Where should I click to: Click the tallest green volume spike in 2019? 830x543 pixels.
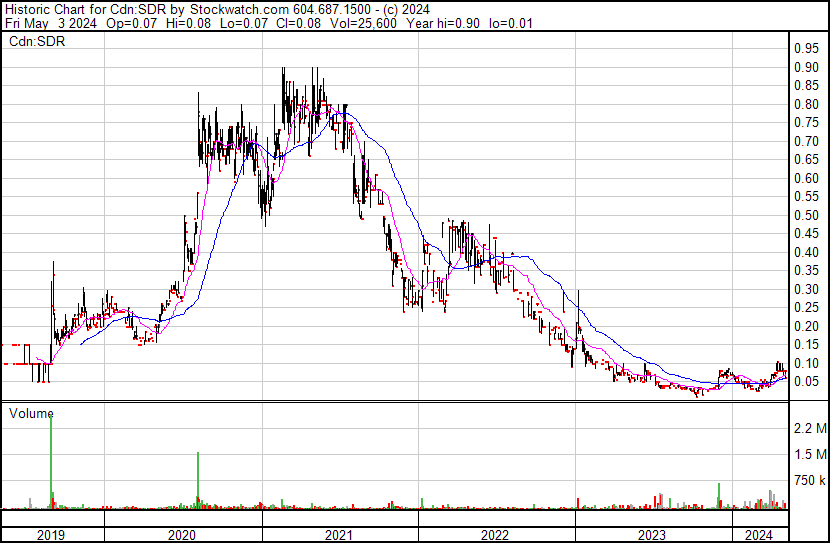pos(51,460)
